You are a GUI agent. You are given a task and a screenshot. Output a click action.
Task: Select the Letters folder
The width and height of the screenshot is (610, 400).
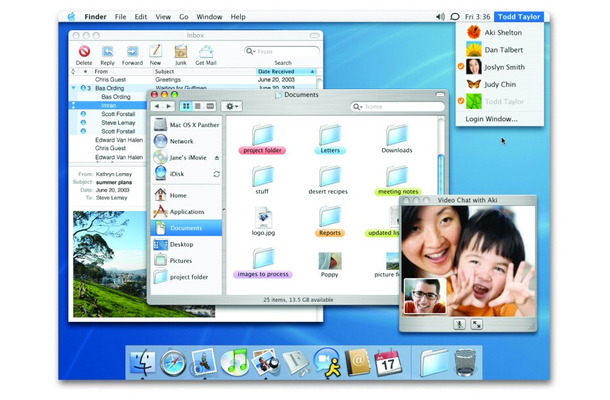coord(330,139)
